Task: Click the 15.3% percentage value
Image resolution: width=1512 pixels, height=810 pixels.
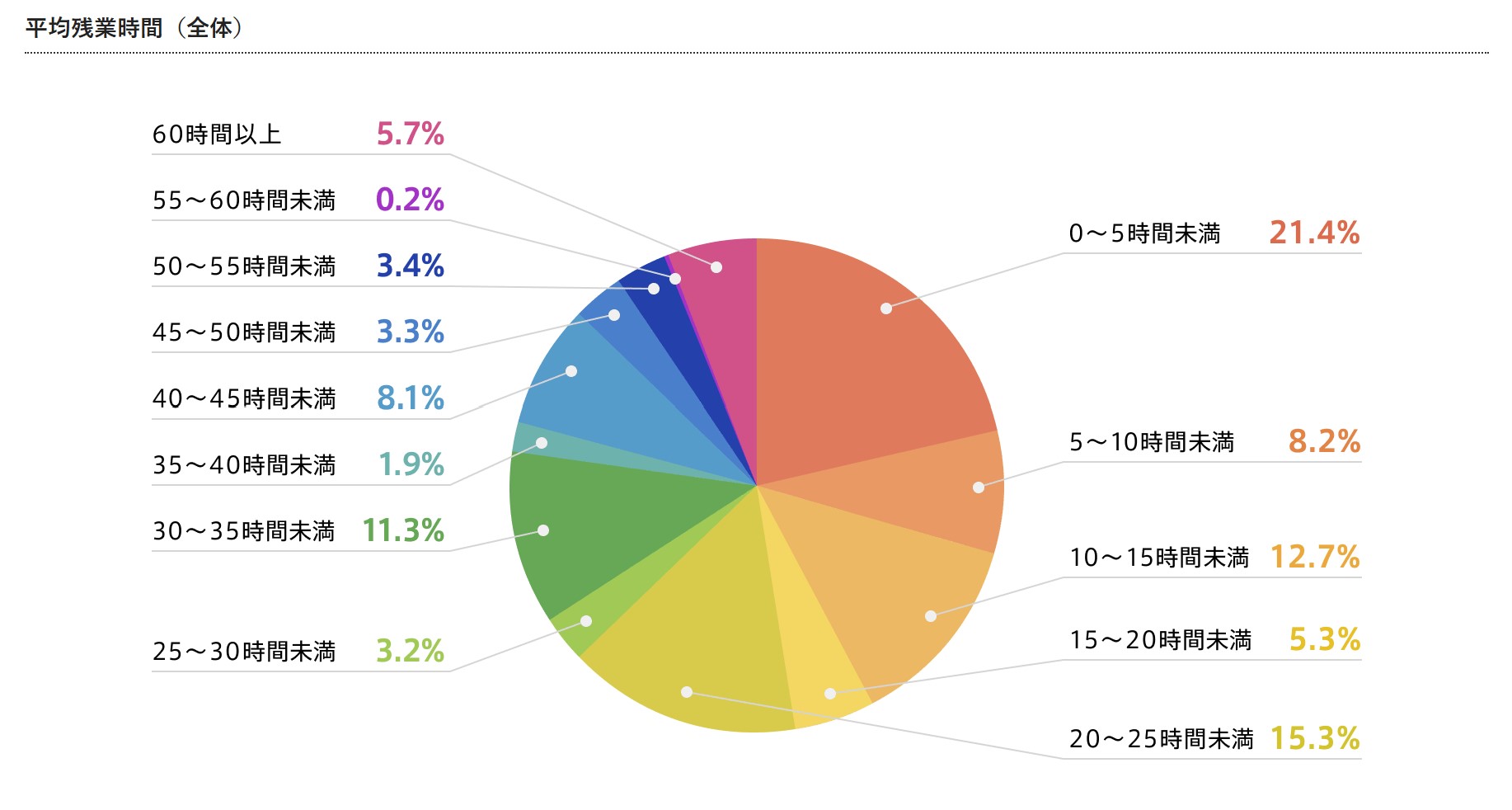Action: [x=1314, y=738]
